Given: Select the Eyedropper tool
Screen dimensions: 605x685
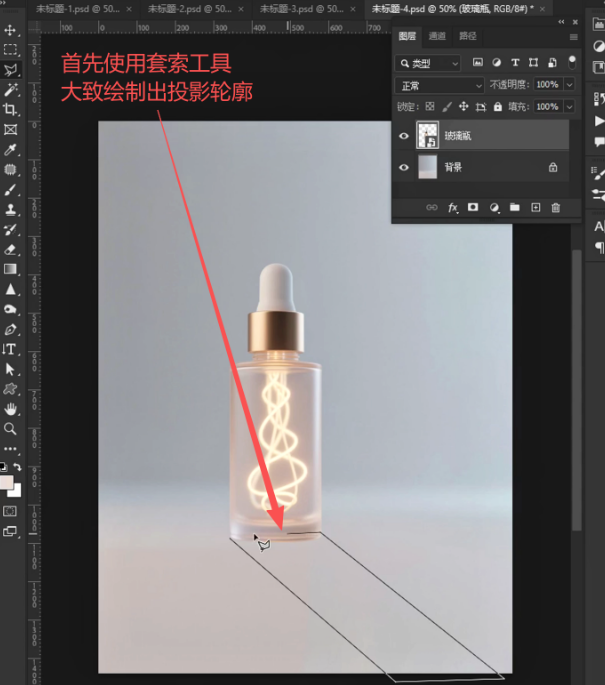Looking at the screenshot, I should click(10, 149).
